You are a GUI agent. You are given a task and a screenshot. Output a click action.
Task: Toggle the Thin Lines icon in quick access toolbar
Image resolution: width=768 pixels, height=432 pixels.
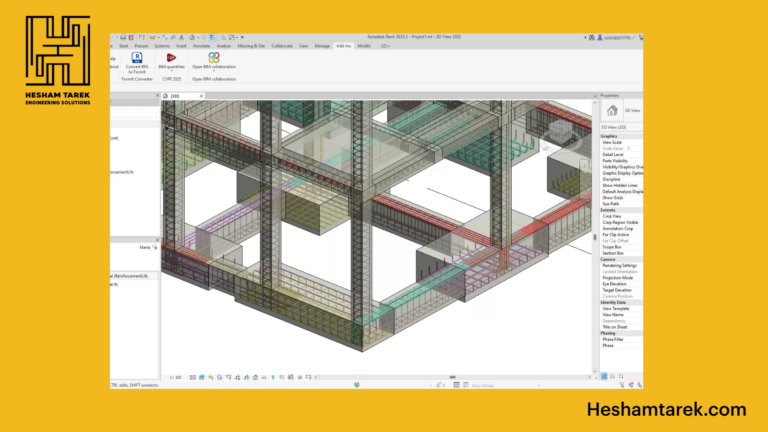coord(213,37)
